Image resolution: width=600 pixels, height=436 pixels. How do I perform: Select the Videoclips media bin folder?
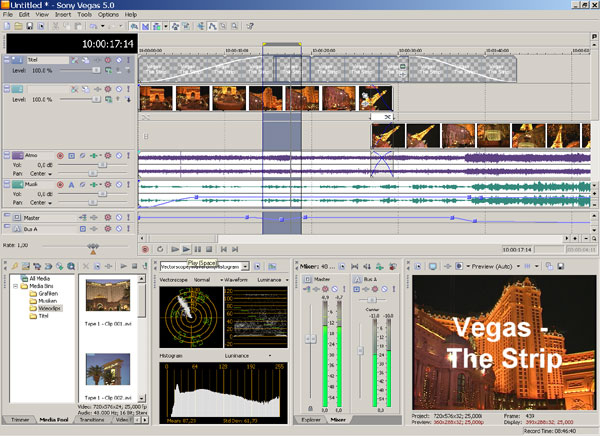coord(50,309)
